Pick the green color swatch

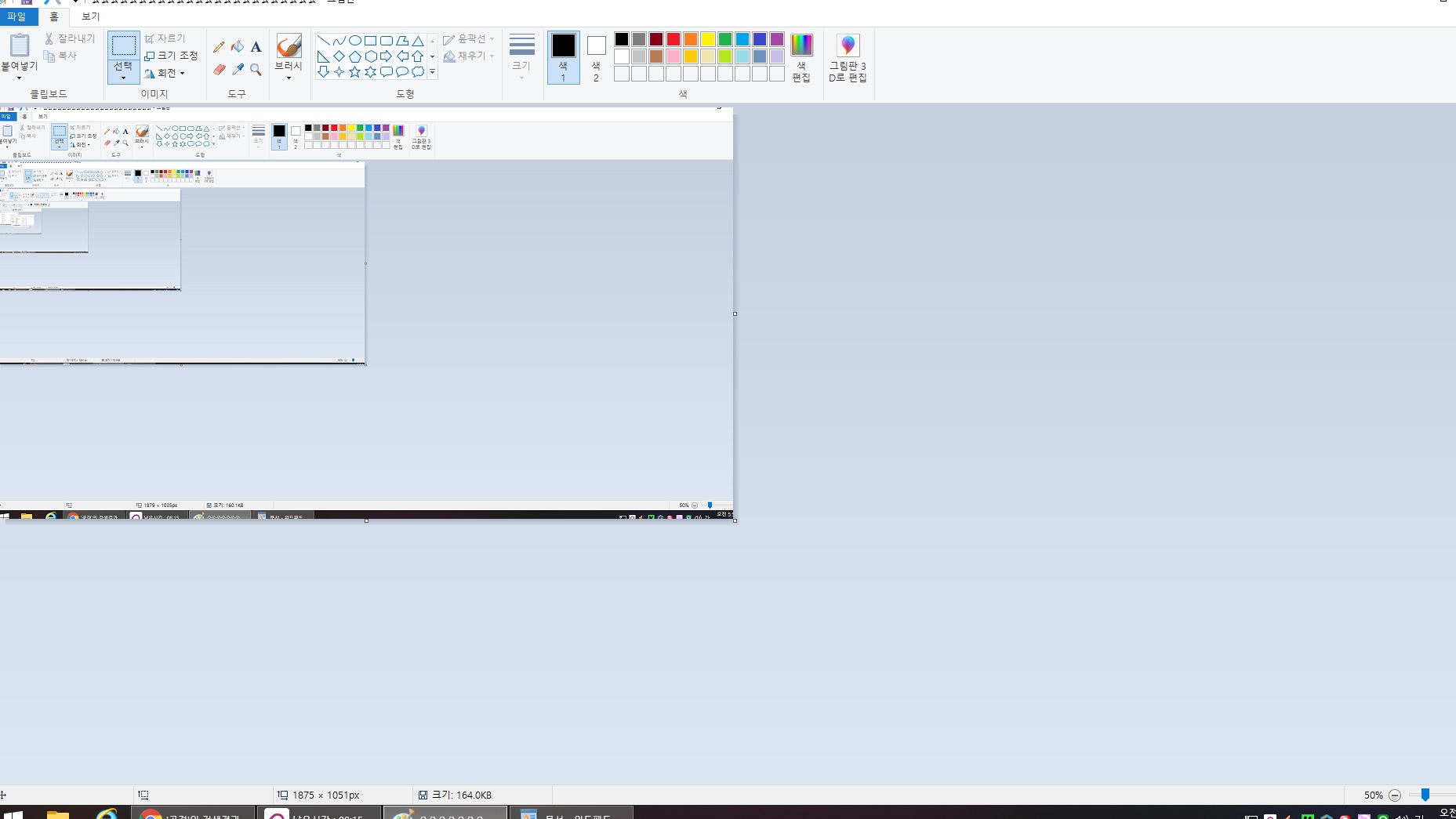coord(725,39)
